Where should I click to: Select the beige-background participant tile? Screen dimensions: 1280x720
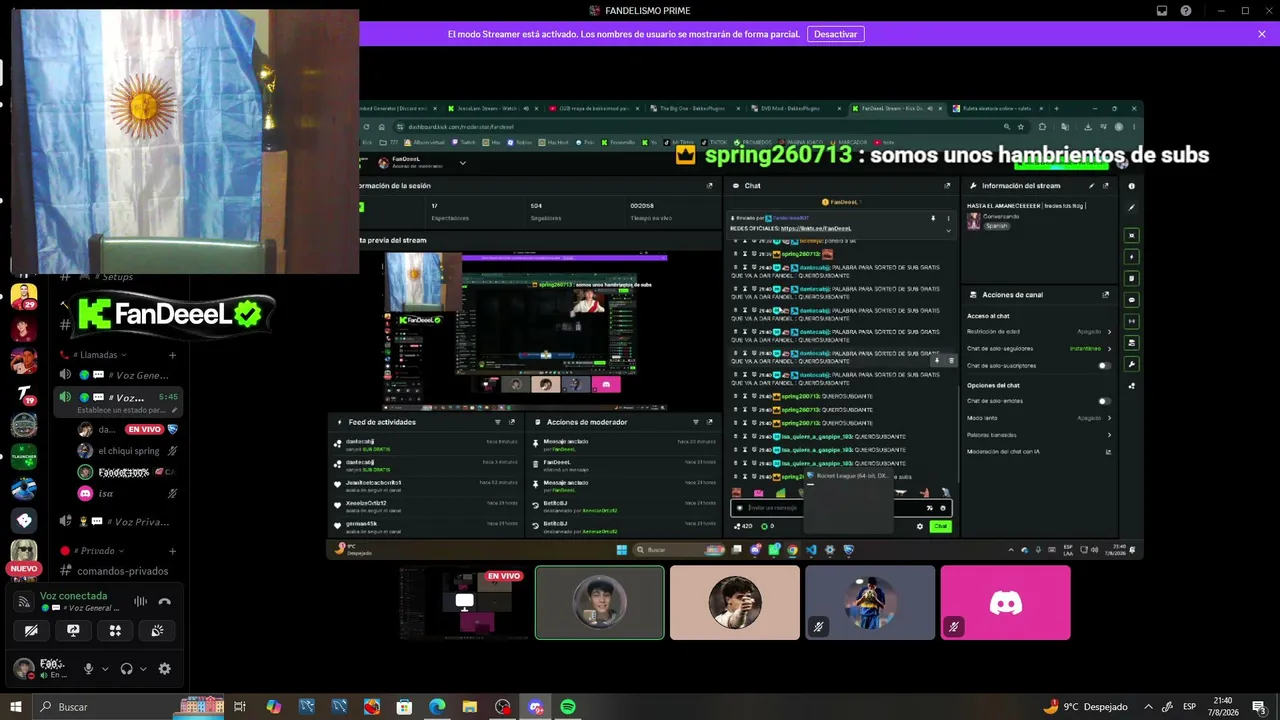(735, 602)
